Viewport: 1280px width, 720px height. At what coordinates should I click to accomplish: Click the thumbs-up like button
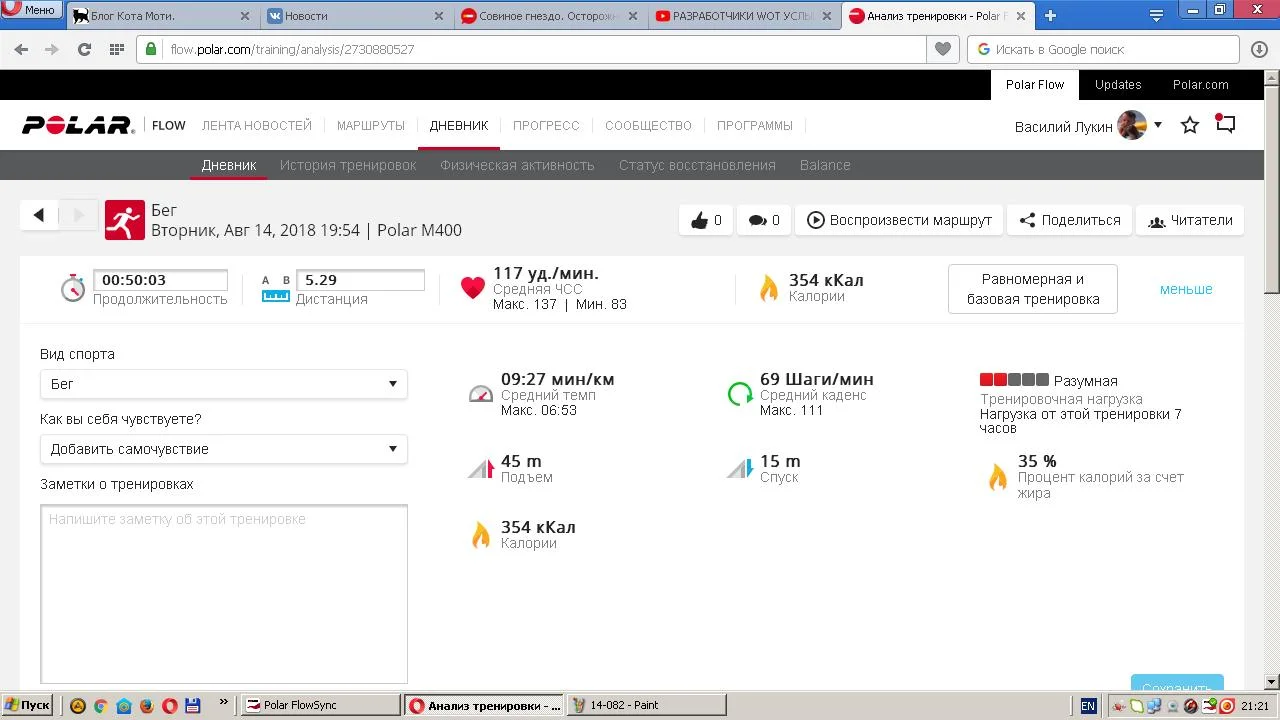[x=706, y=220]
